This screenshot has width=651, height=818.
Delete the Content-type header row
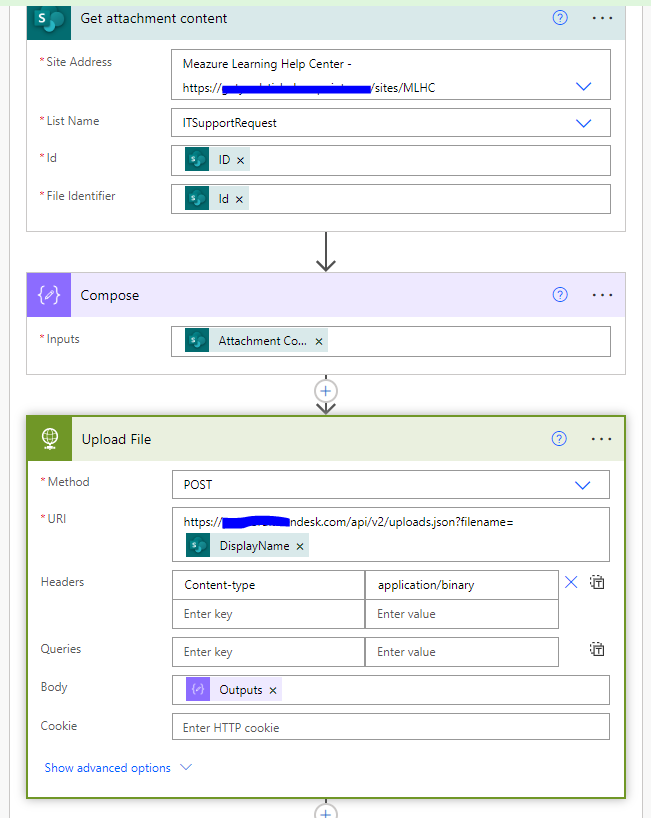(571, 583)
